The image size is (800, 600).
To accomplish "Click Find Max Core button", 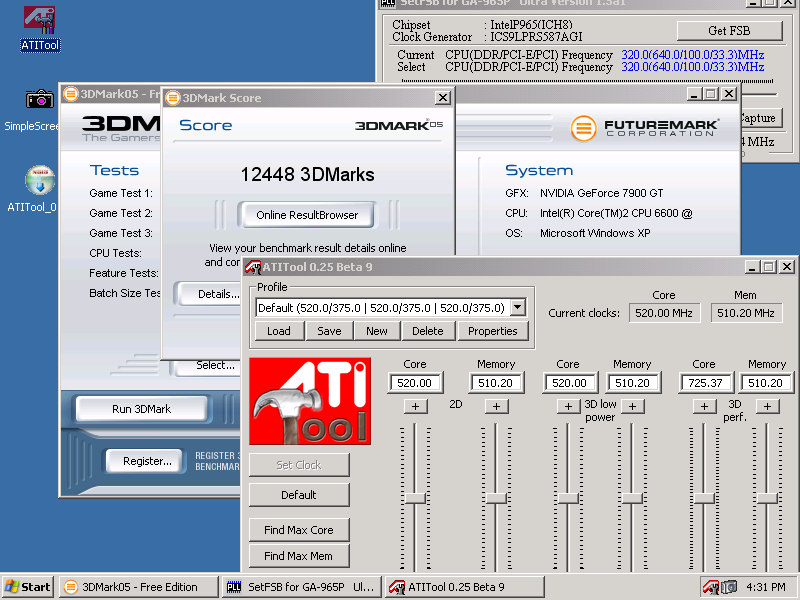I will click(x=299, y=530).
